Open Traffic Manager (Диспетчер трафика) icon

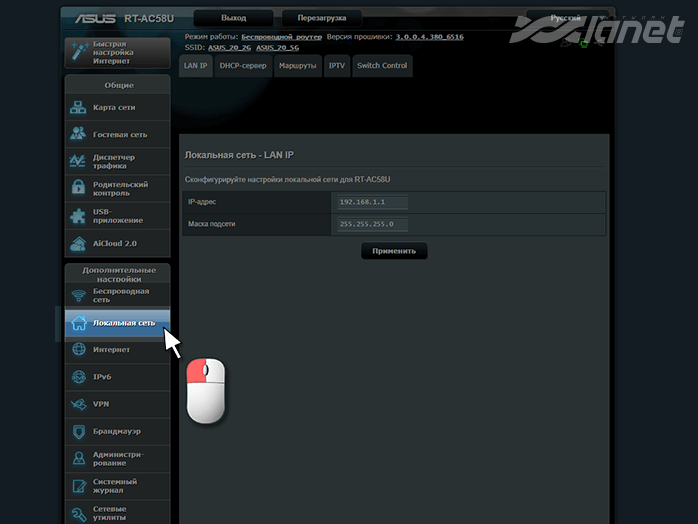(79, 162)
